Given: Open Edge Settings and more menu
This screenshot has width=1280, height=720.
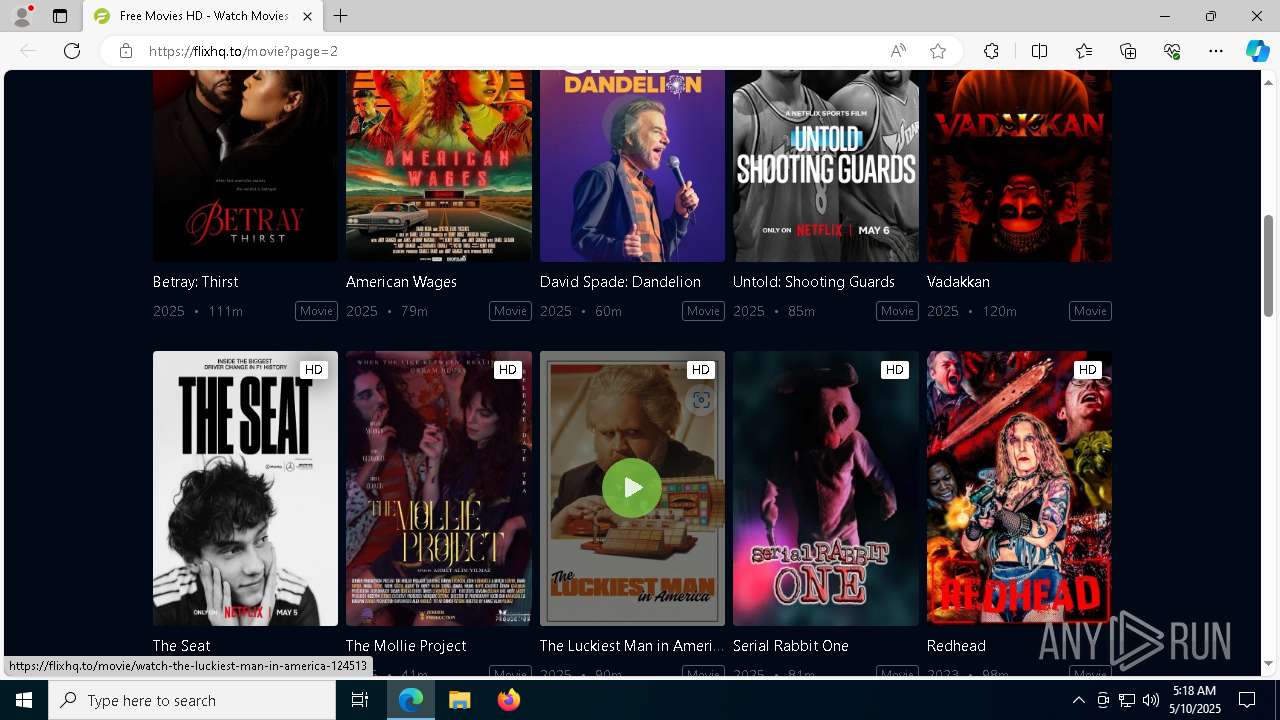Looking at the screenshot, I should click(1216, 51).
